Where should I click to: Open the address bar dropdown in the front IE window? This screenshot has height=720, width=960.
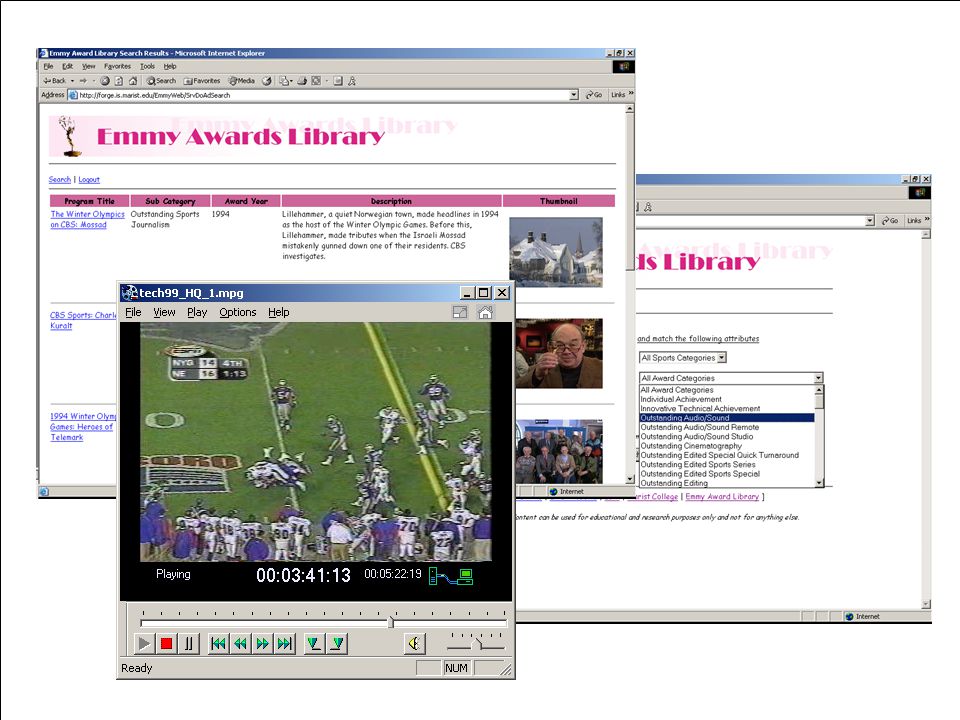[574, 95]
